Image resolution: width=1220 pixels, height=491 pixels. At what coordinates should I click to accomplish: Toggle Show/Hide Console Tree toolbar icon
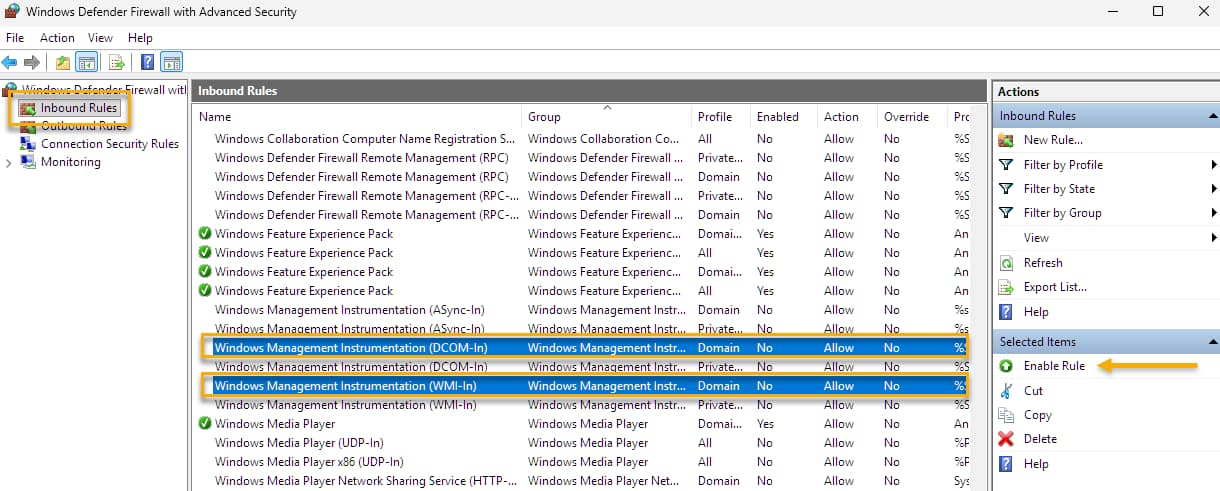(x=87, y=62)
